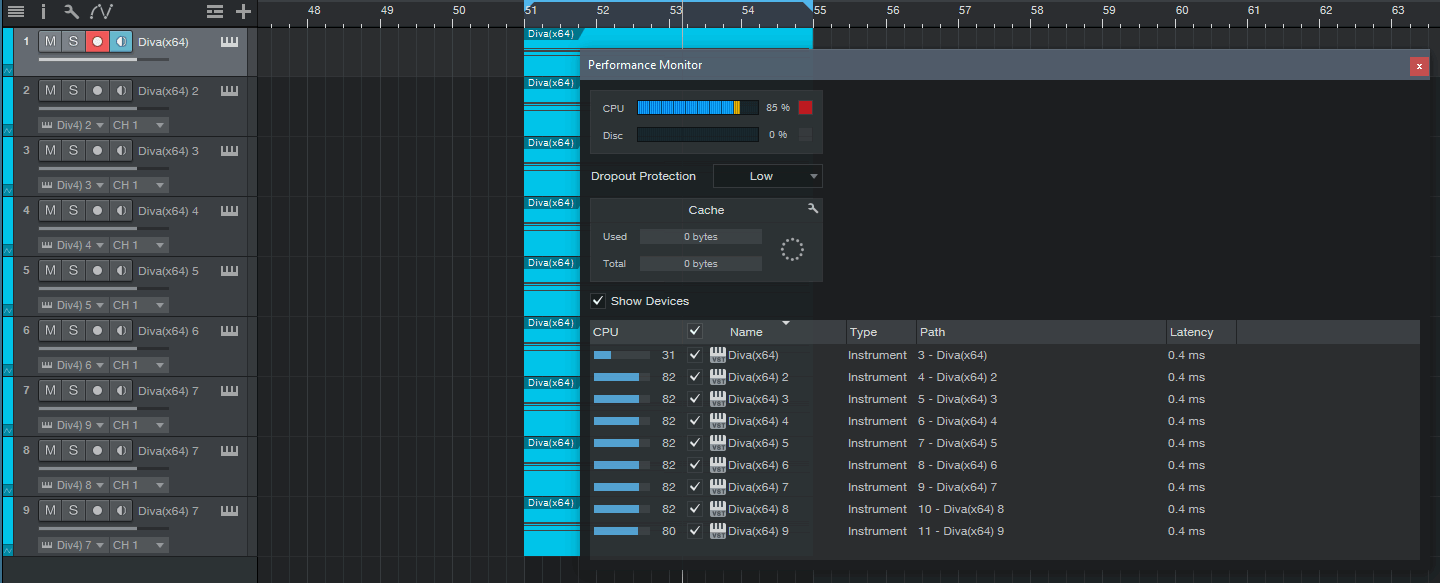Close the Performance Monitor window

point(1419,66)
